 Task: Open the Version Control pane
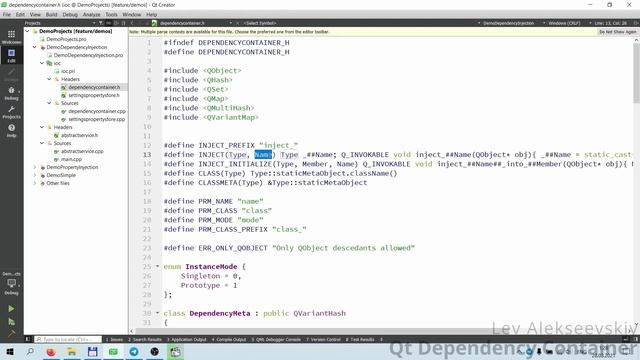coord(323,339)
